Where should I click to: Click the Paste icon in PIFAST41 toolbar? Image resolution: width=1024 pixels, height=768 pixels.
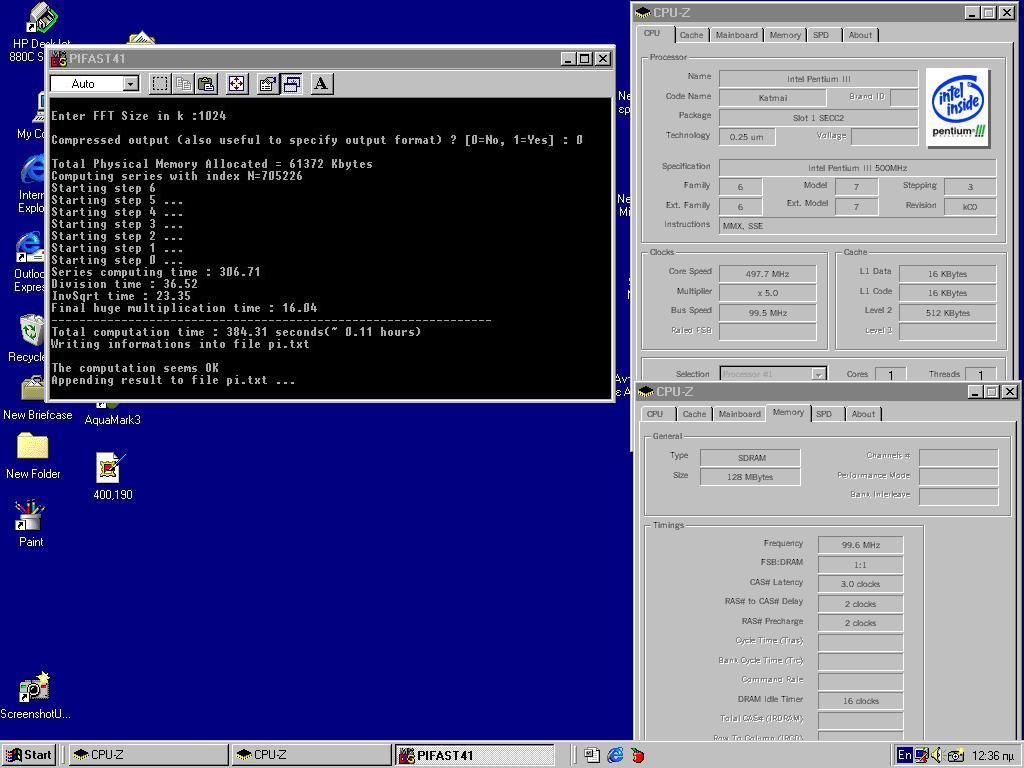[206, 84]
